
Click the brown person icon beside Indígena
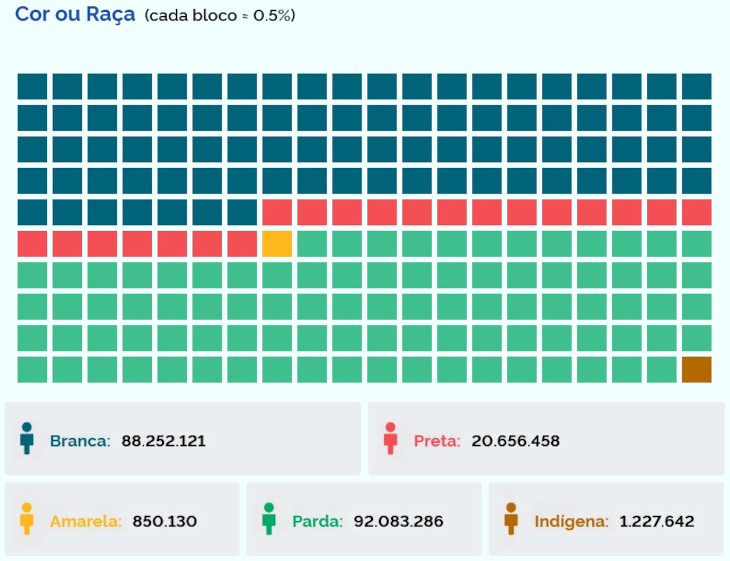tap(511, 519)
